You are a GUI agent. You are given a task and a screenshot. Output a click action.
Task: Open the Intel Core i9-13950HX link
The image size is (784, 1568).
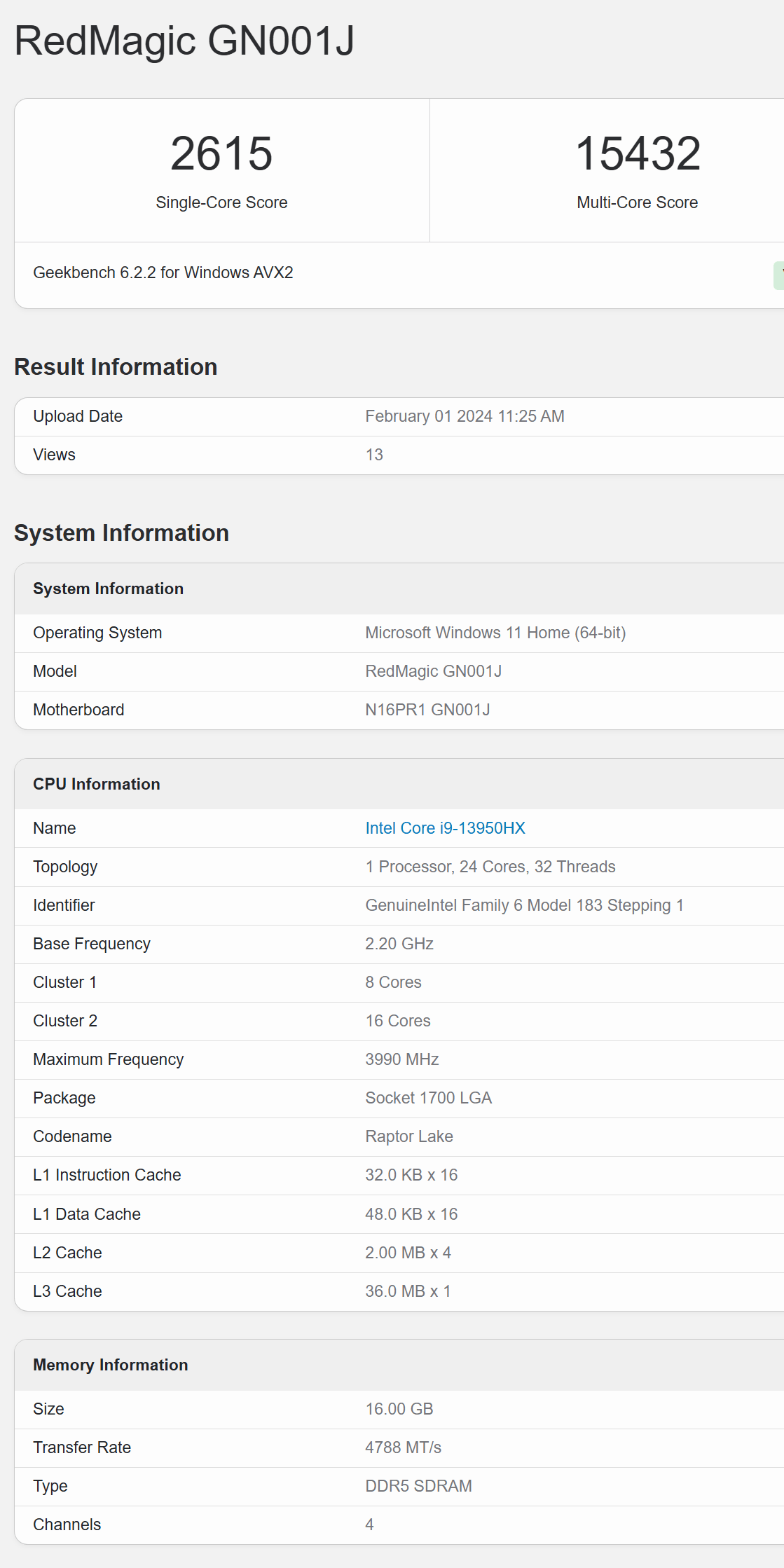[445, 828]
